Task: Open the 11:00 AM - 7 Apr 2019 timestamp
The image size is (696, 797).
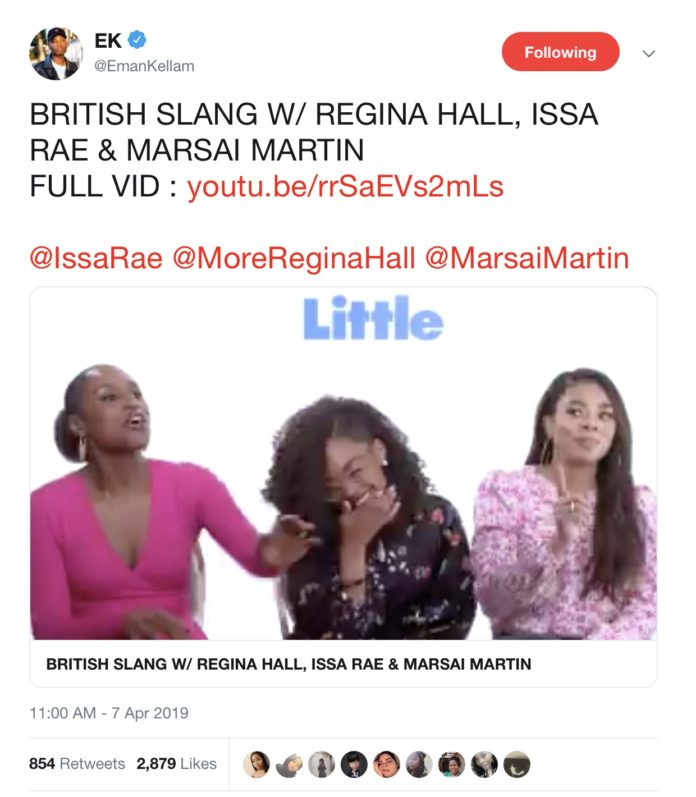Action: pyautogui.click(x=109, y=713)
